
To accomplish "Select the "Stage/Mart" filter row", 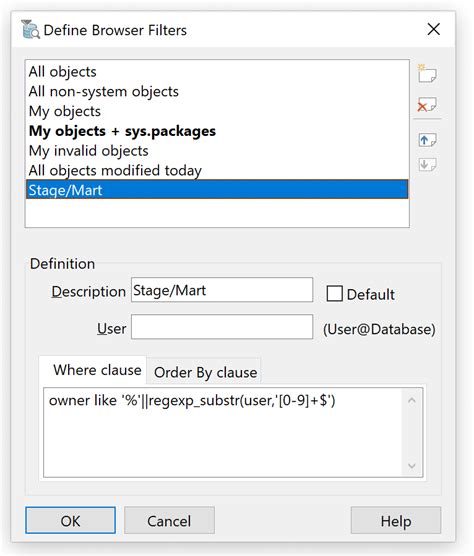I will click(217, 190).
